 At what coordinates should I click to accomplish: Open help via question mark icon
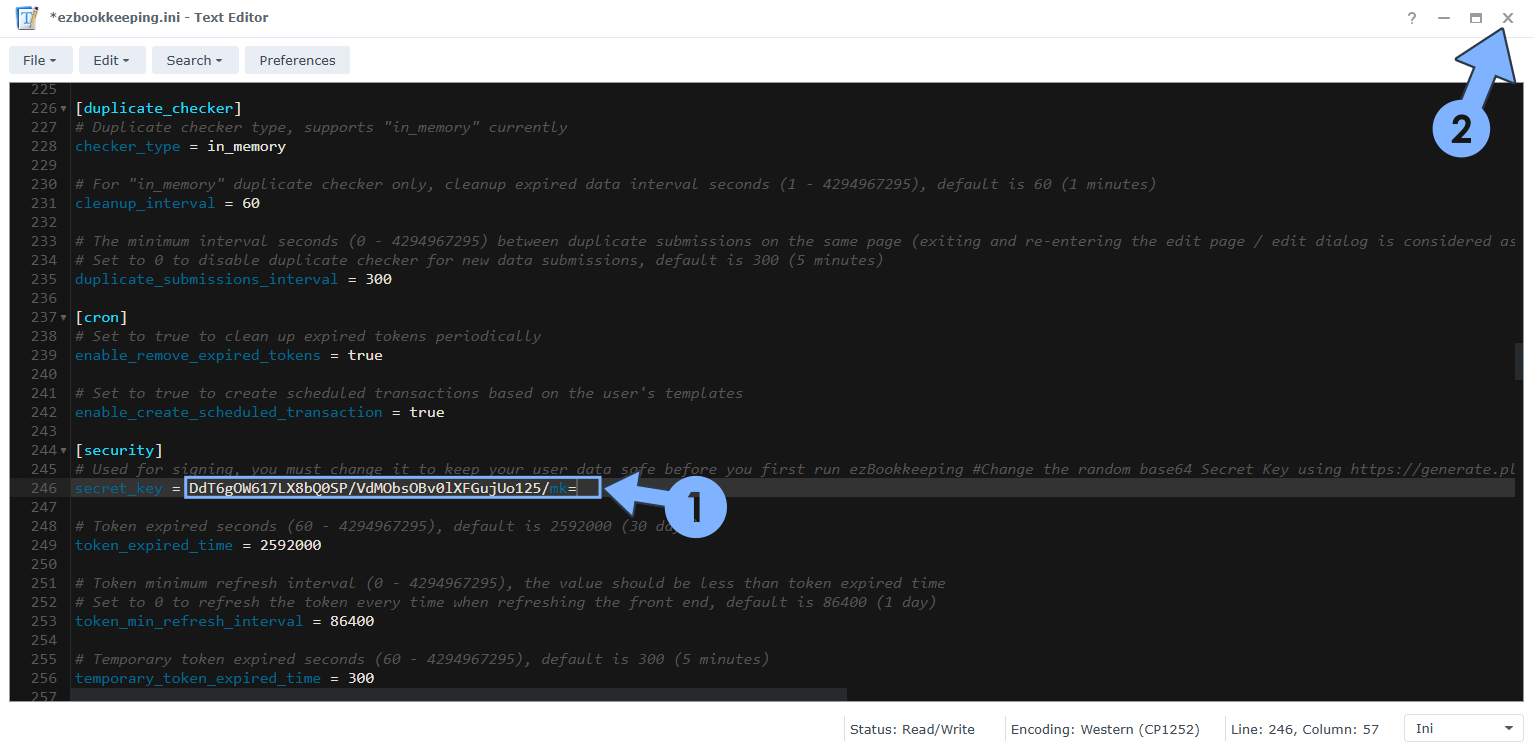(1411, 18)
